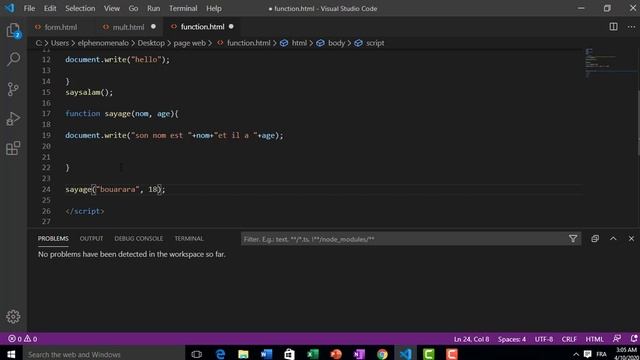Open the Selection menu

[x=80, y=8]
